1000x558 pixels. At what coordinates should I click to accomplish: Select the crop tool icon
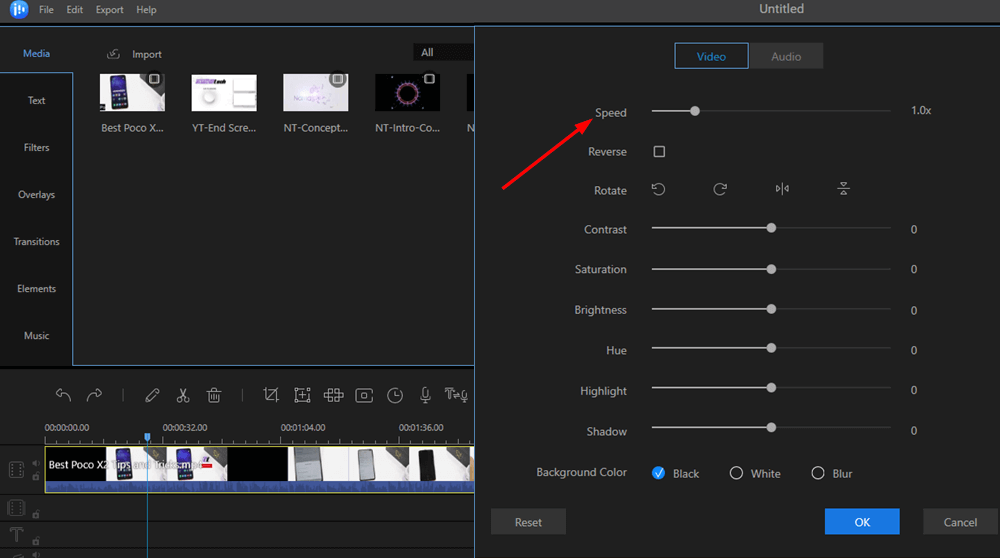(x=270, y=395)
